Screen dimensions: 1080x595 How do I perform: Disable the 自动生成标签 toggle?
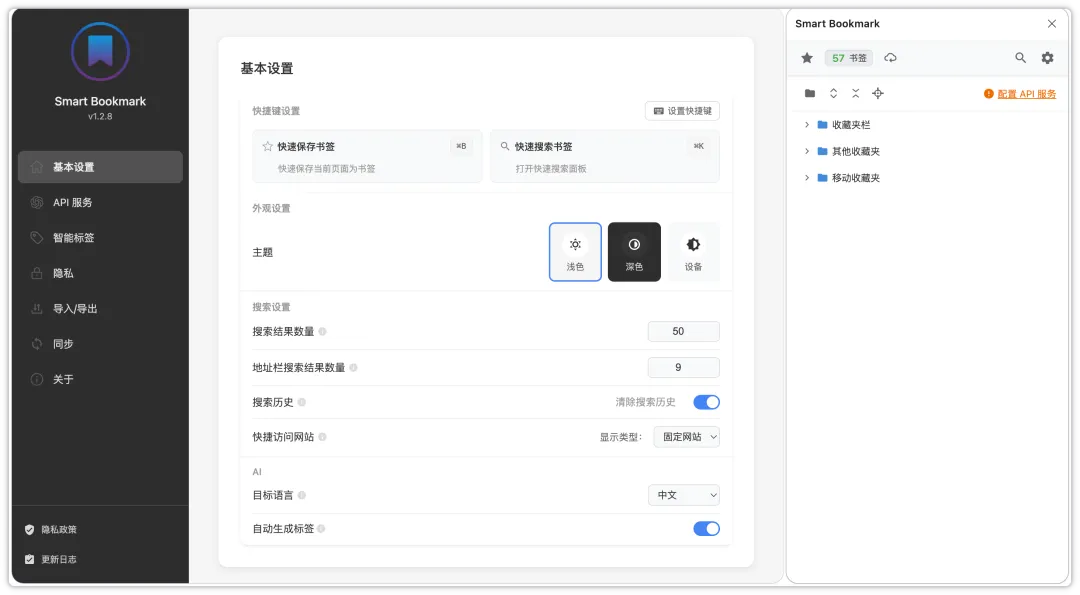(x=706, y=529)
